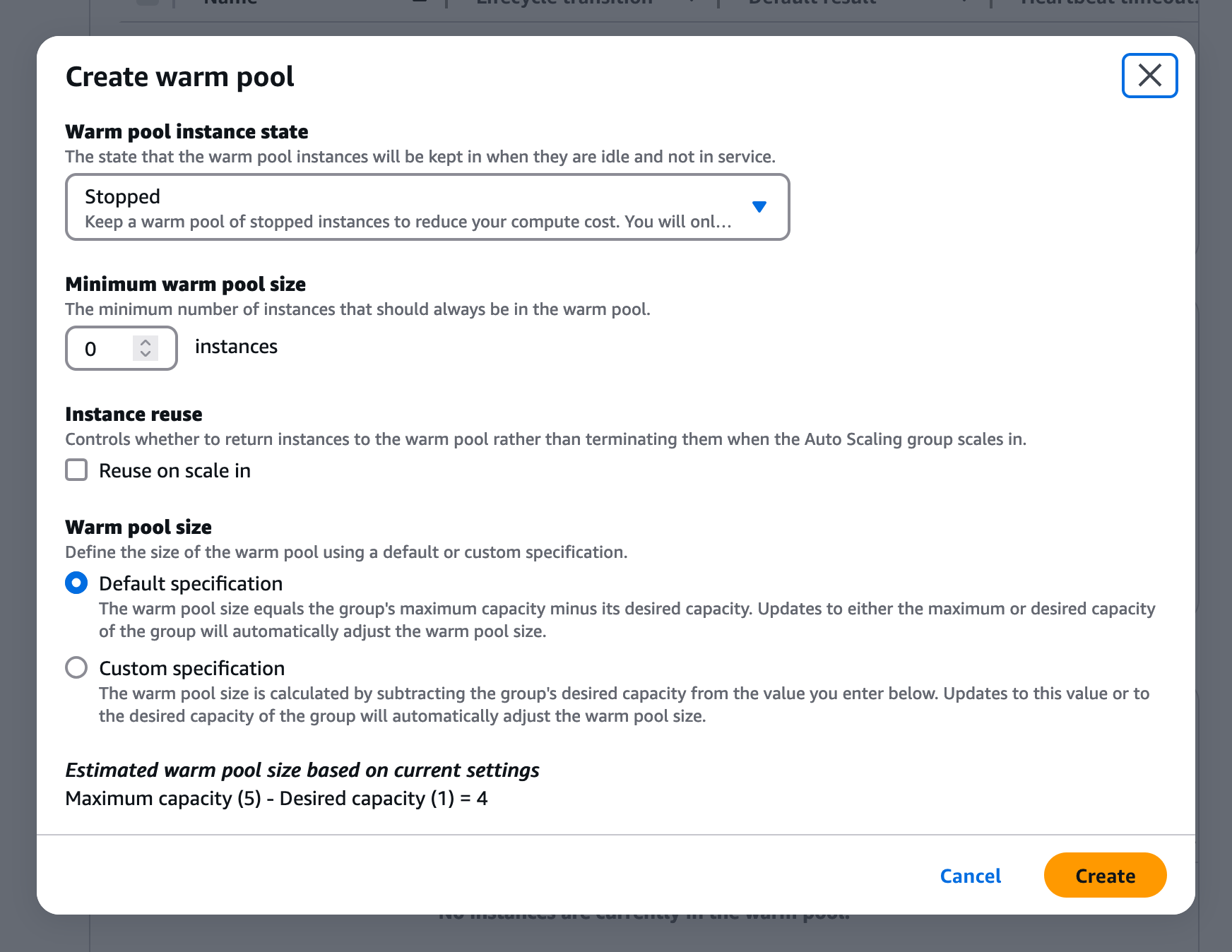Viewport: 1232px width, 952px height.
Task: Open the instance state dropdown via its caret icon
Action: pos(759,207)
